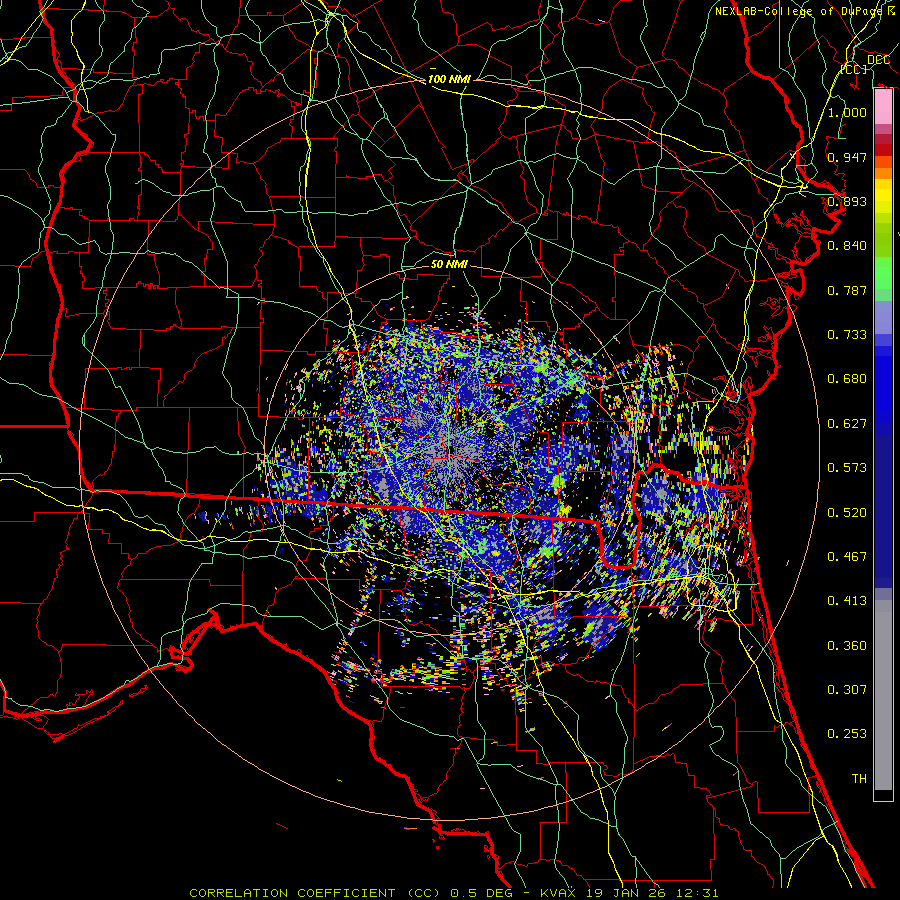Click the 0.253 legend value

point(847,734)
